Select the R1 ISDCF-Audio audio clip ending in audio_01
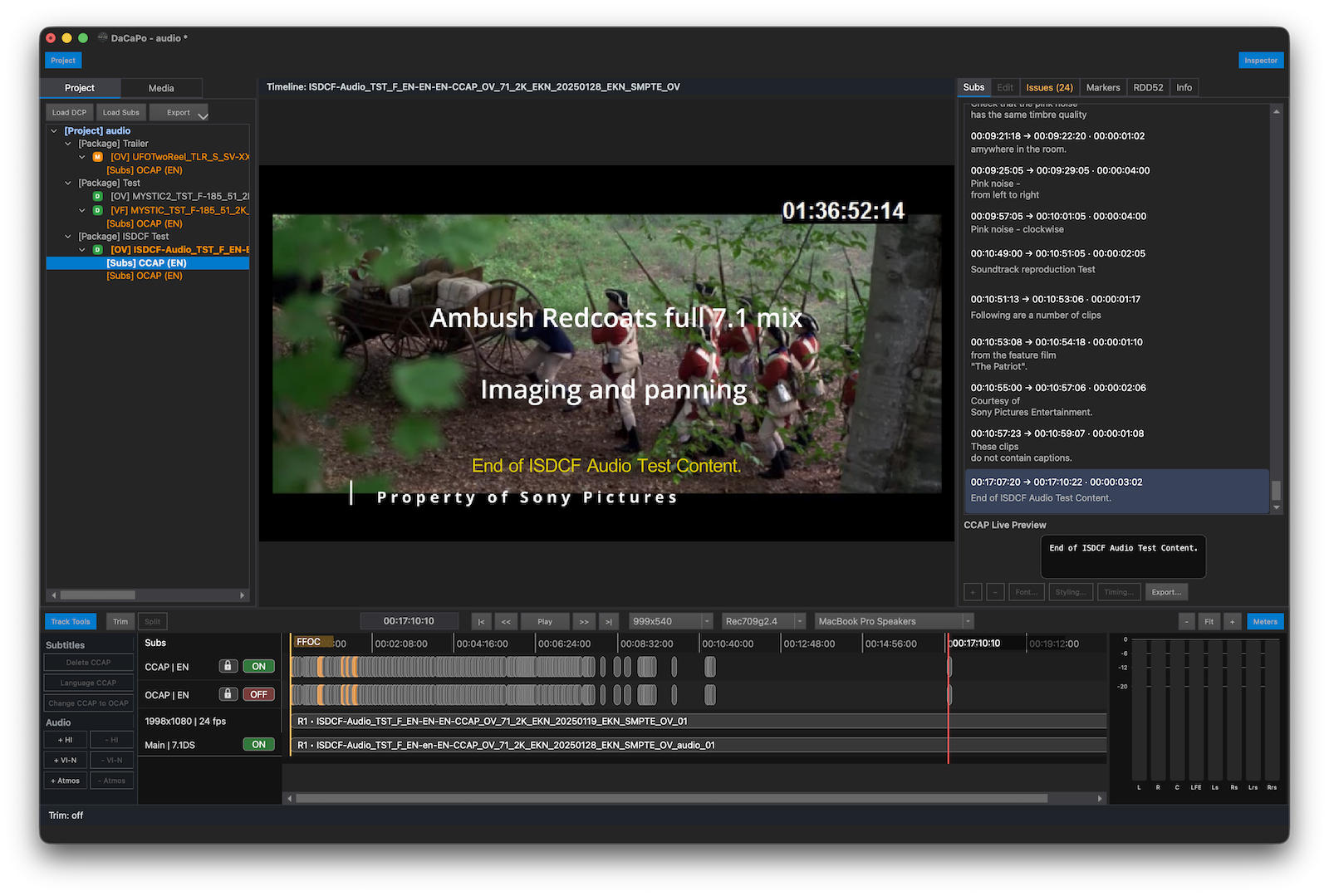This screenshot has width=1329, height=896. [x=699, y=745]
